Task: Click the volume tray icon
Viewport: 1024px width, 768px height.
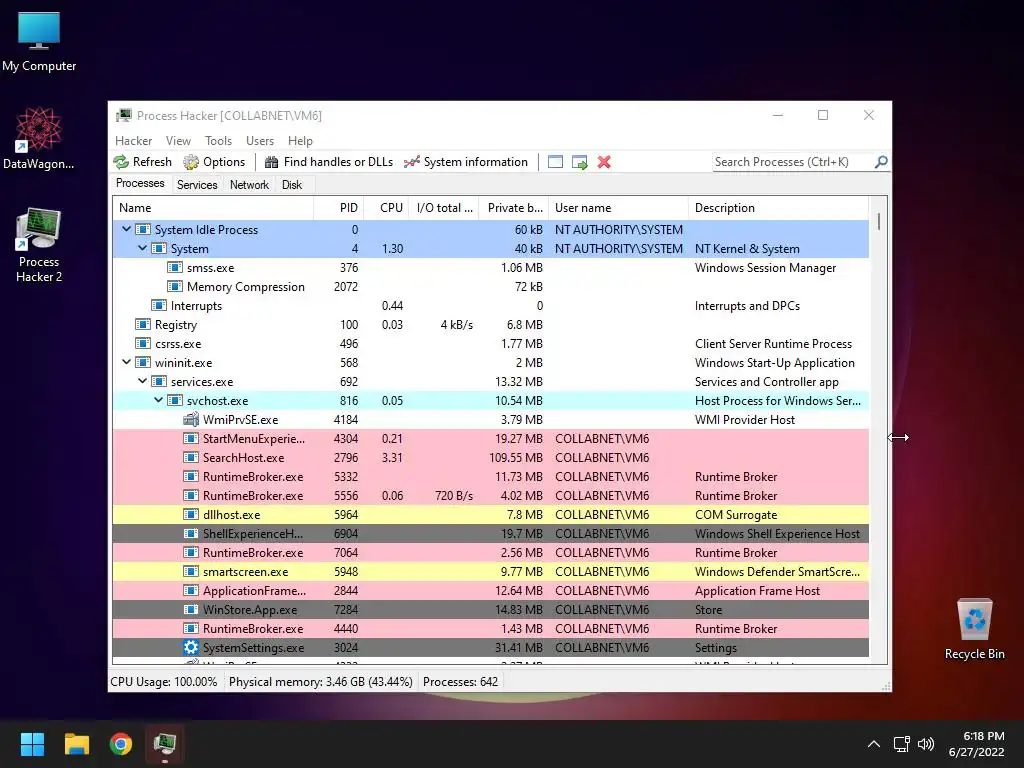Action: click(926, 744)
